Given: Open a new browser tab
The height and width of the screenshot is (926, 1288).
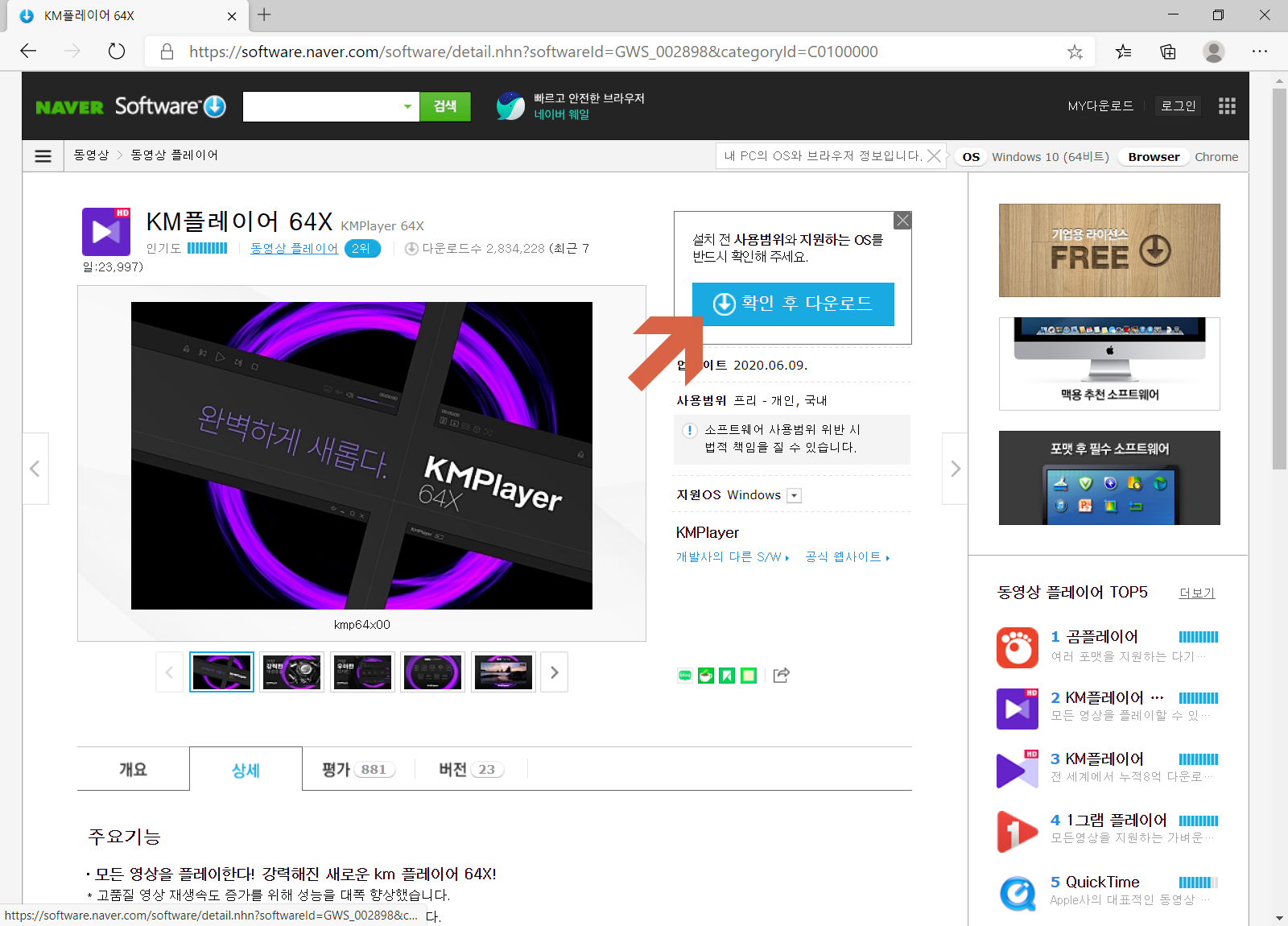Looking at the screenshot, I should tap(264, 14).
